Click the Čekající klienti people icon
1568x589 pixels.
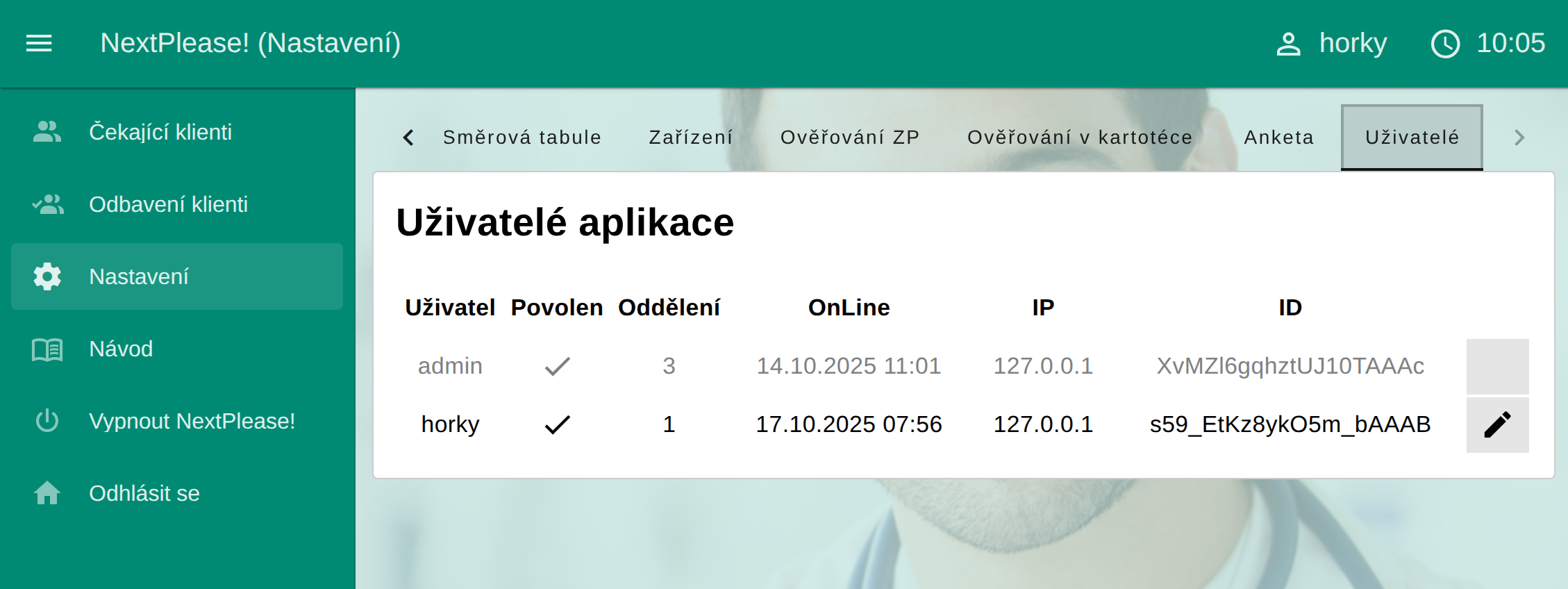click(x=47, y=132)
